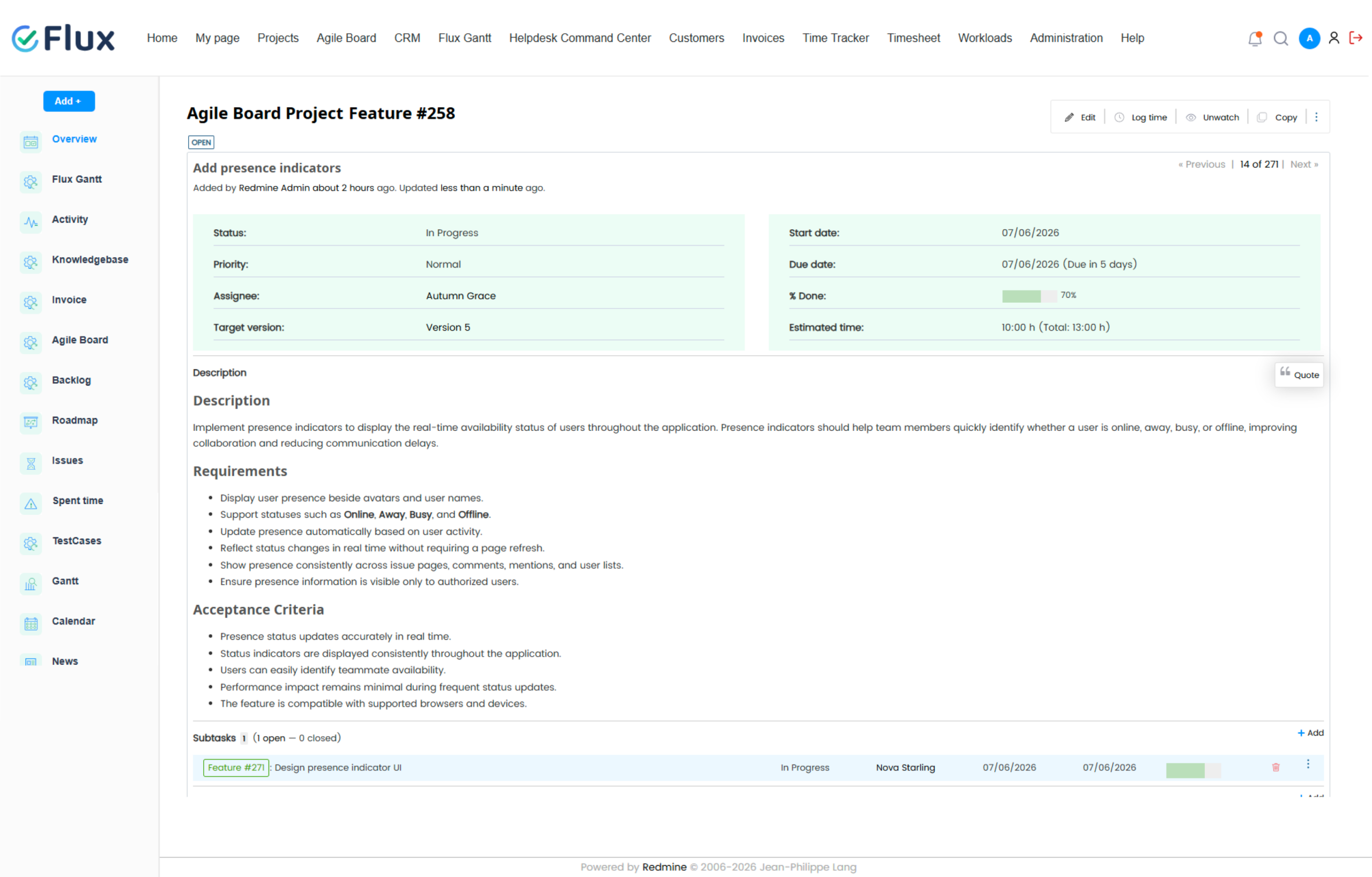Open Projects in top navigation

point(278,38)
